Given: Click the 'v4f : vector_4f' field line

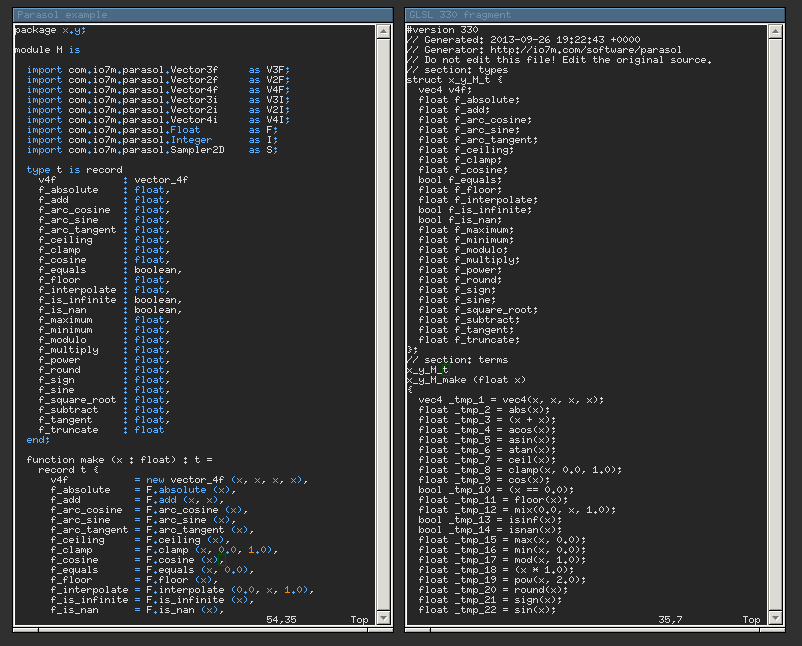Looking at the screenshot, I should click(113, 180).
